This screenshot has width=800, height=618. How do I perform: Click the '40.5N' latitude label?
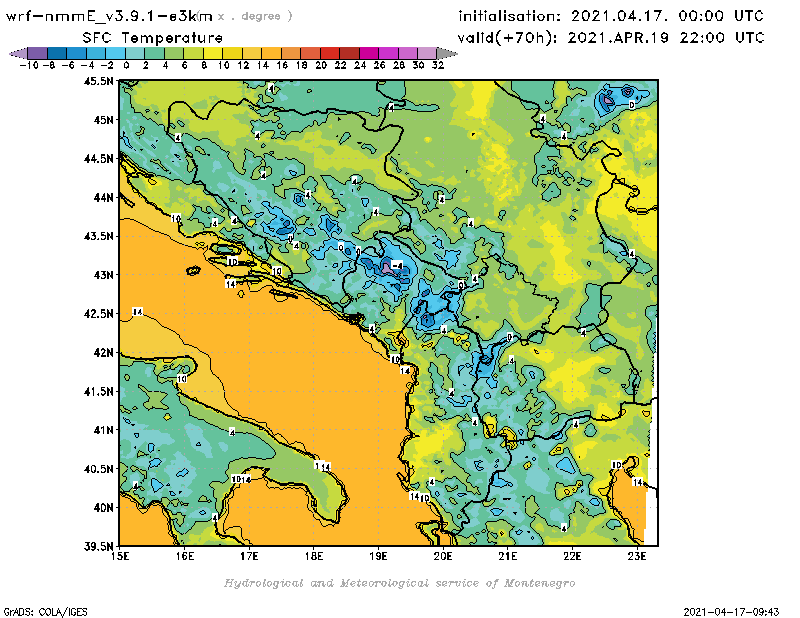98,469
